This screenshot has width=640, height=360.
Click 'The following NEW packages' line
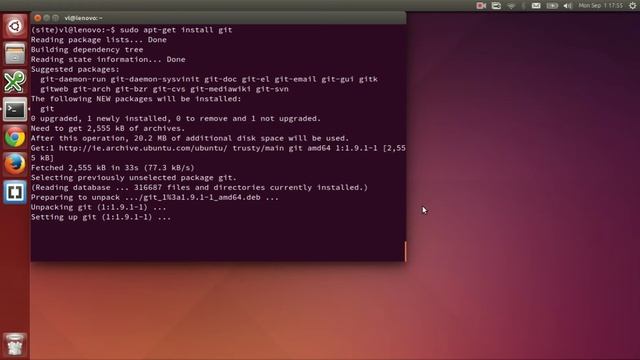pos(136,99)
